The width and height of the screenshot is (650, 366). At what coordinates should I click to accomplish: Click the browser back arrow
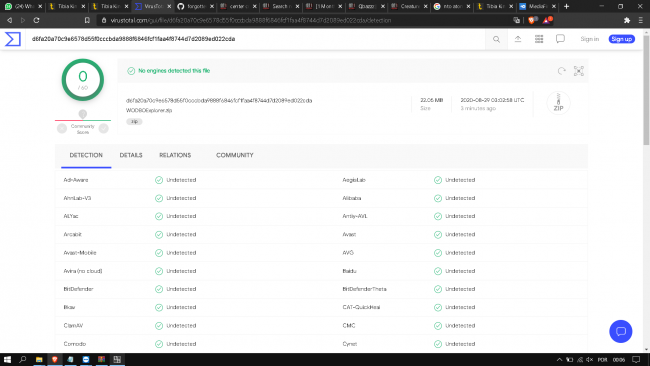click(9, 20)
